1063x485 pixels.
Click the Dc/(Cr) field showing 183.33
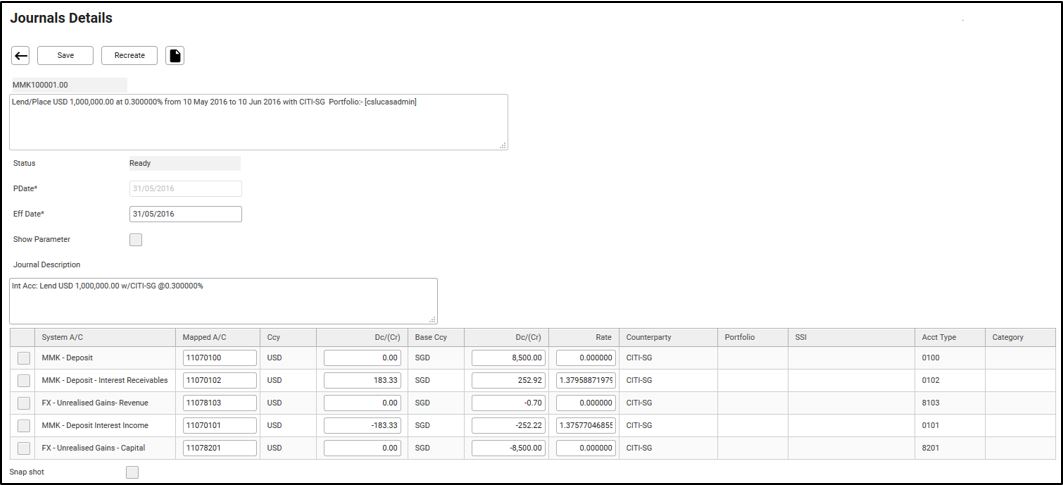coord(362,380)
